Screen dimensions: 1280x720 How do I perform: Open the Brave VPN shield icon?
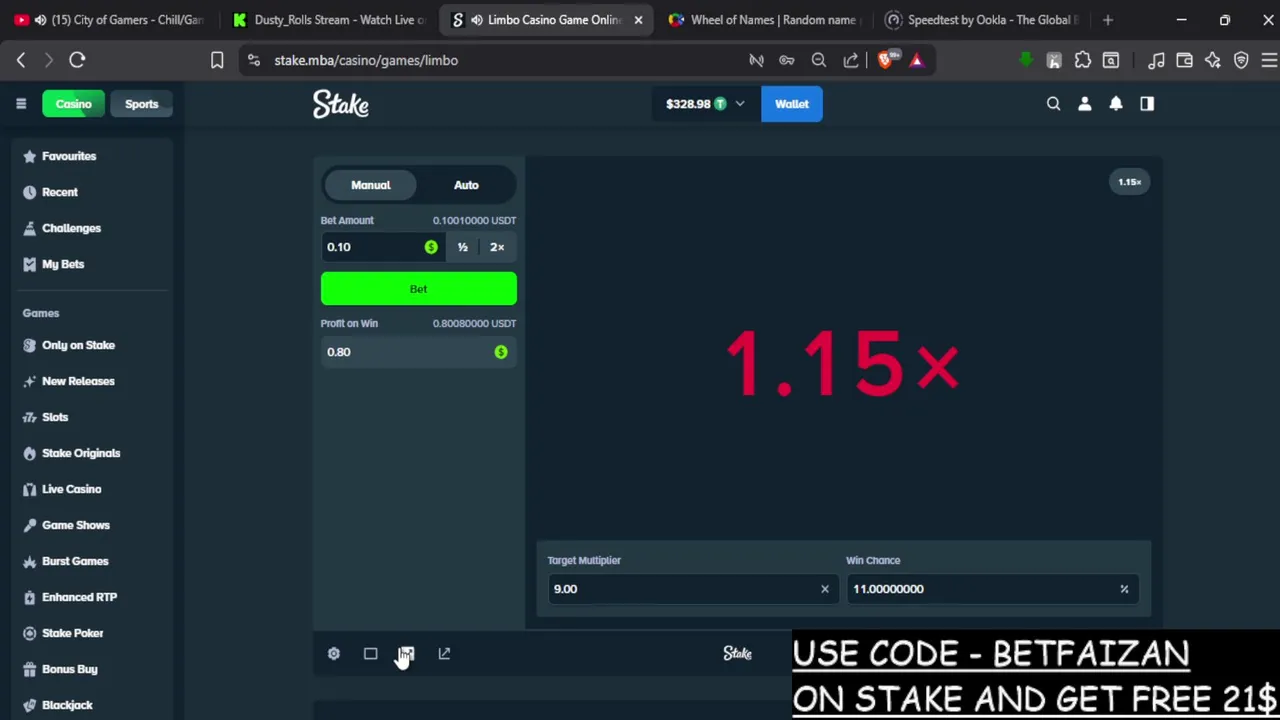(x=1241, y=60)
